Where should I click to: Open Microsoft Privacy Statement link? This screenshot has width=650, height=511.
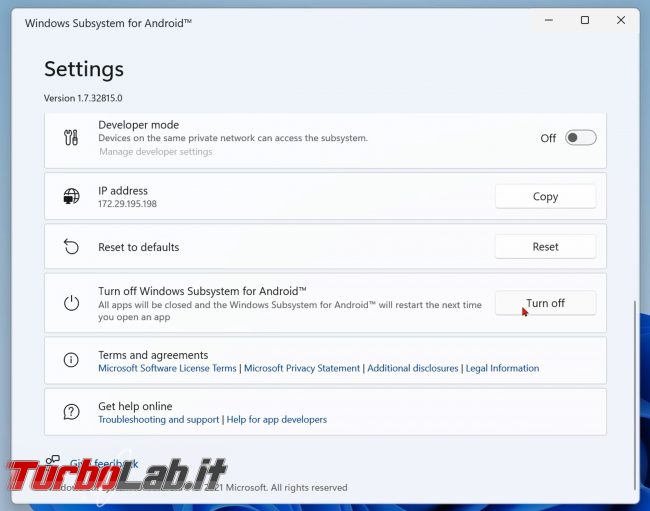[302, 368]
